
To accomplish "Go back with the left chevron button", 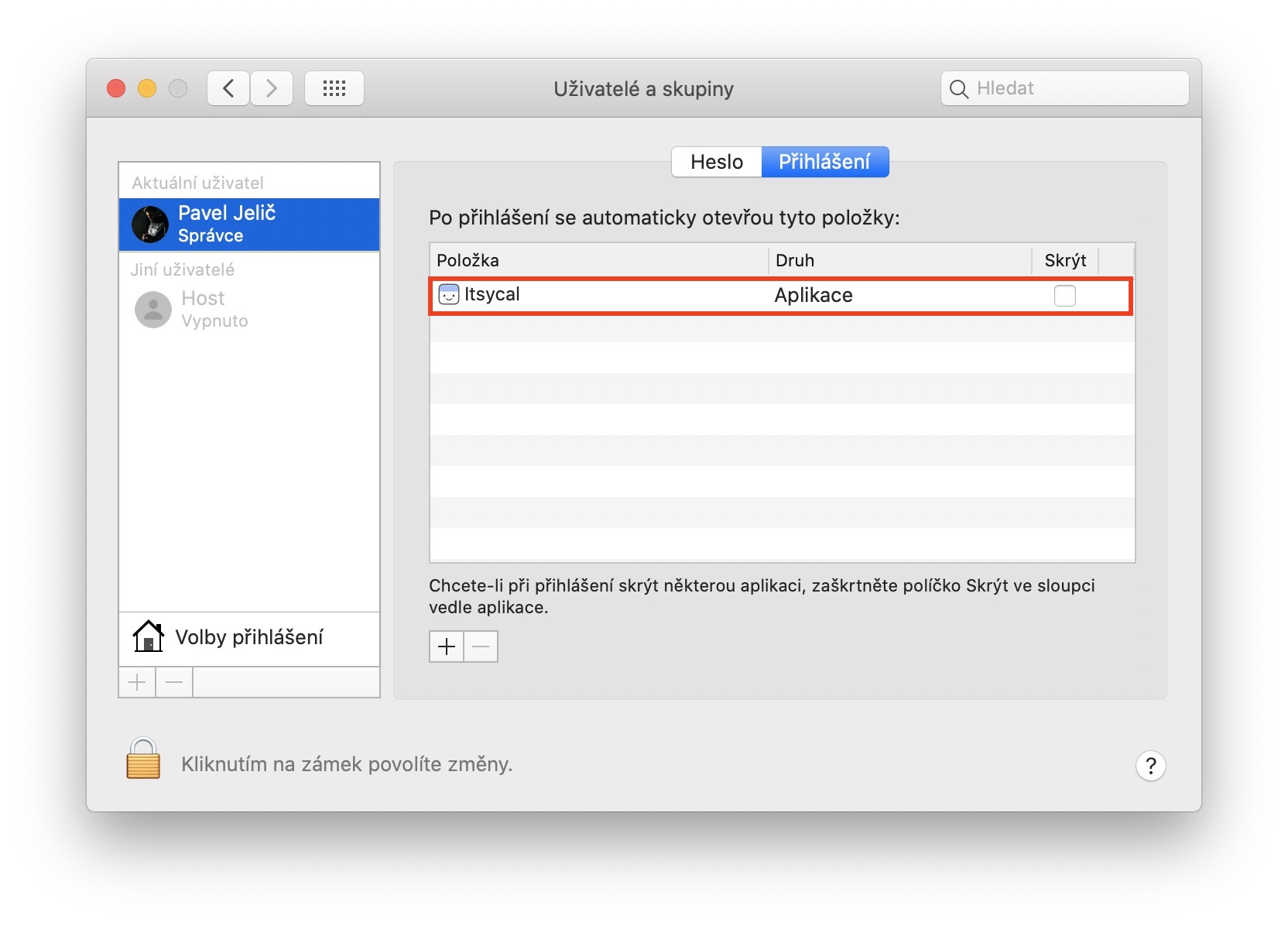I will click(228, 88).
